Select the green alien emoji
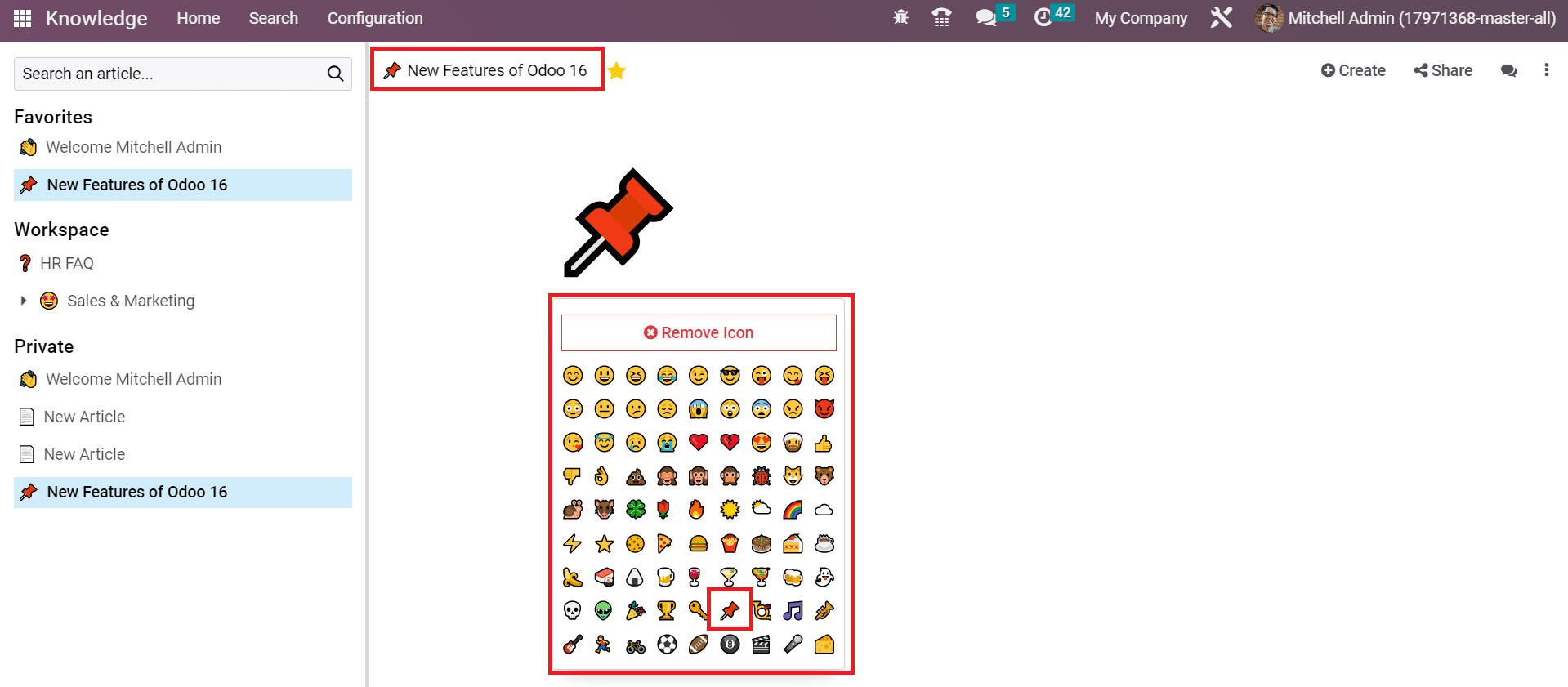Viewport: 1568px width, 687px height. tap(604, 610)
